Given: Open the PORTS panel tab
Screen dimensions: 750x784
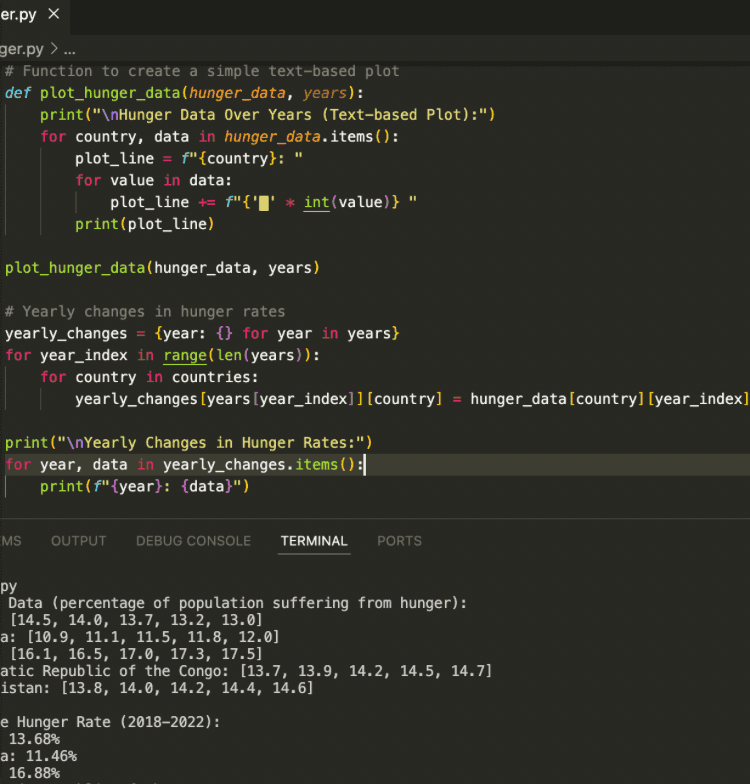Looking at the screenshot, I should pos(400,541).
